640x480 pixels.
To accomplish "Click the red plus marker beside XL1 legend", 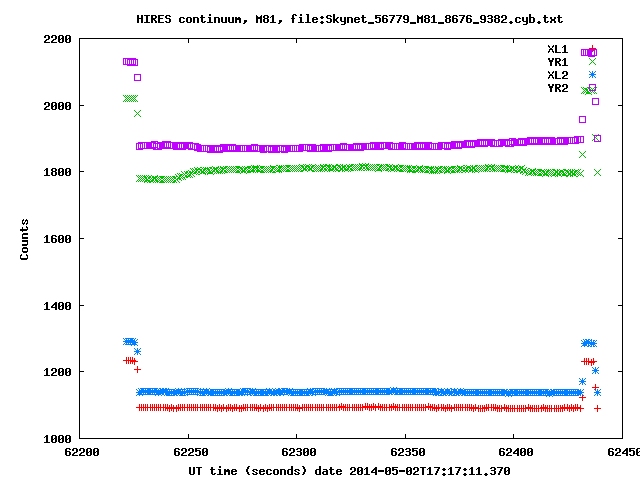I will click(592, 49).
